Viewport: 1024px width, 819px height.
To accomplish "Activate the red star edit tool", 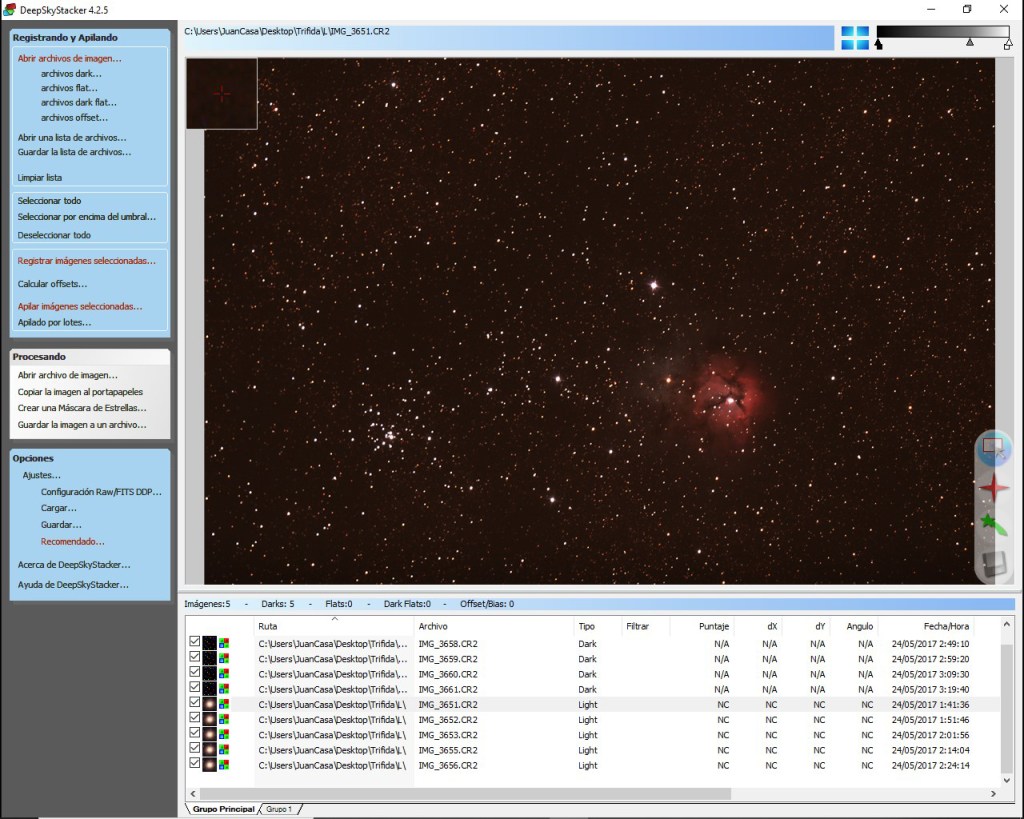I will coord(994,488).
